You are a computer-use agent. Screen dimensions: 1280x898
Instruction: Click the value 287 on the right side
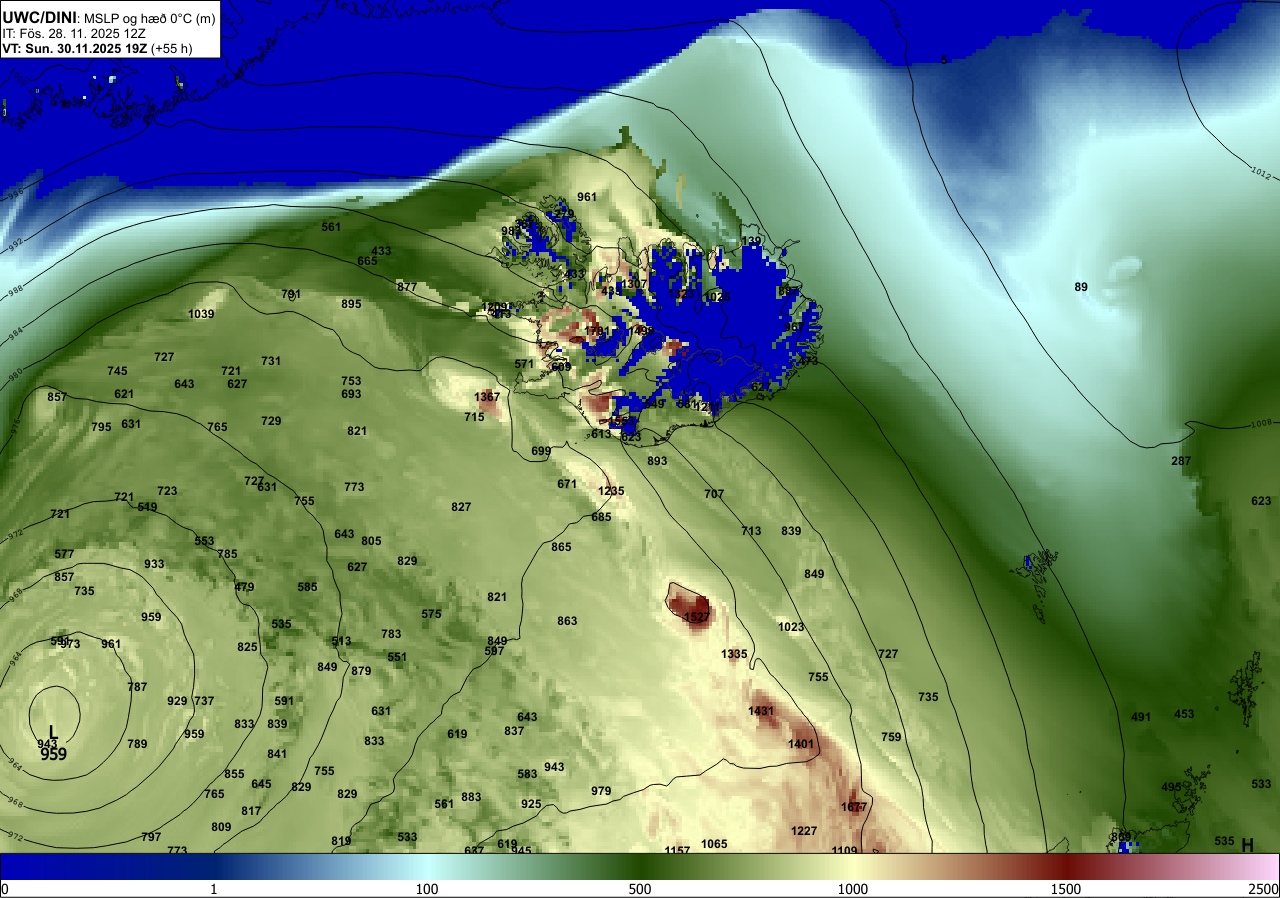coord(1181,461)
